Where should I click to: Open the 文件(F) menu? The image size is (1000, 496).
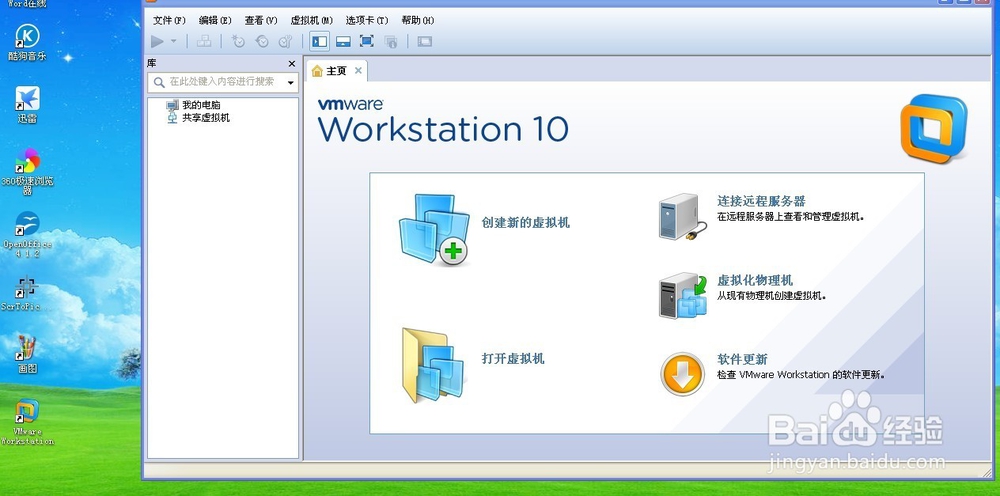click(170, 20)
